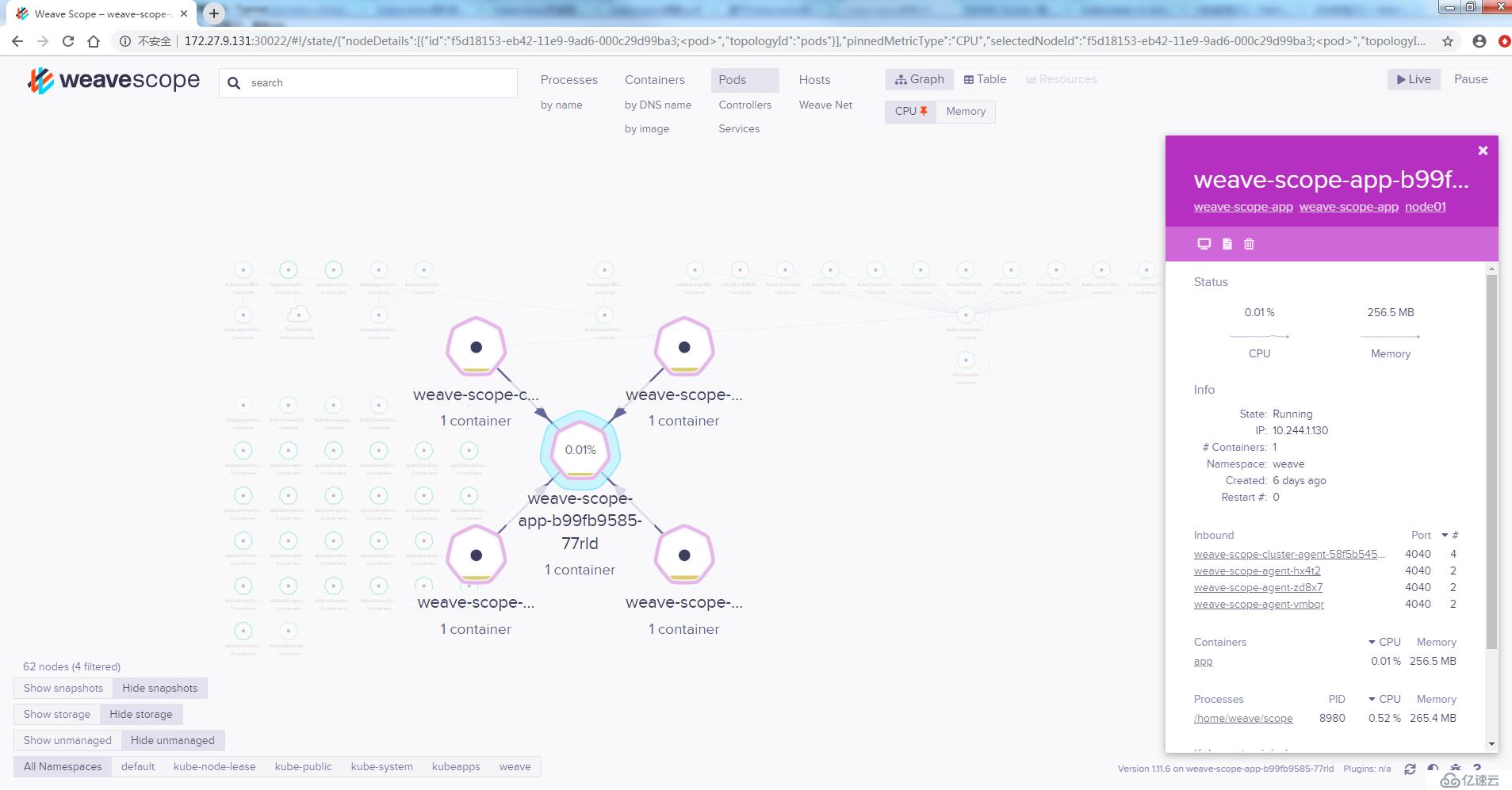1512x790 pixels.
Task: Open weave-scope-agent-zd8x7 inbound link
Action: point(1258,588)
